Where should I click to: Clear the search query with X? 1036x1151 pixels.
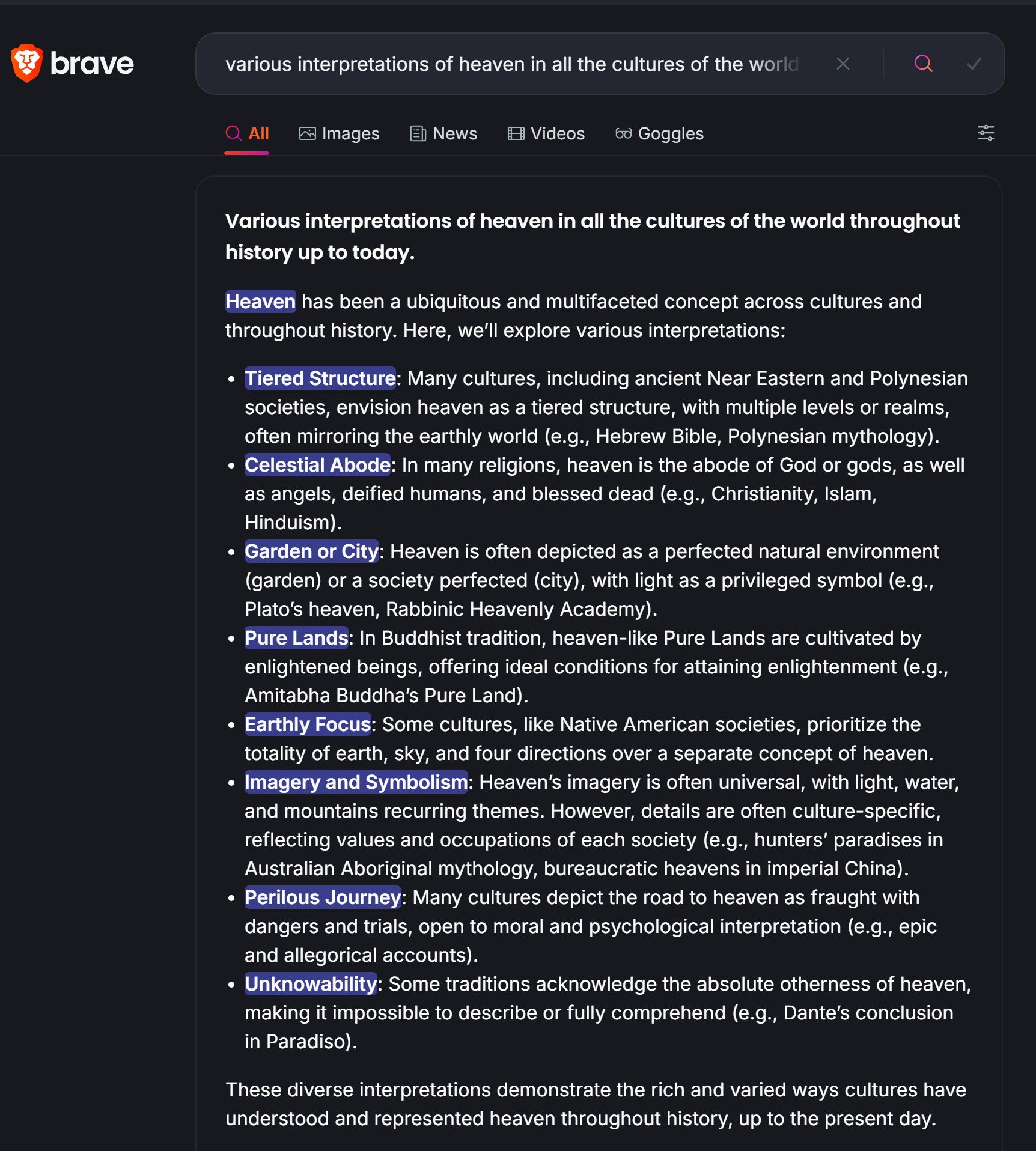[843, 64]
